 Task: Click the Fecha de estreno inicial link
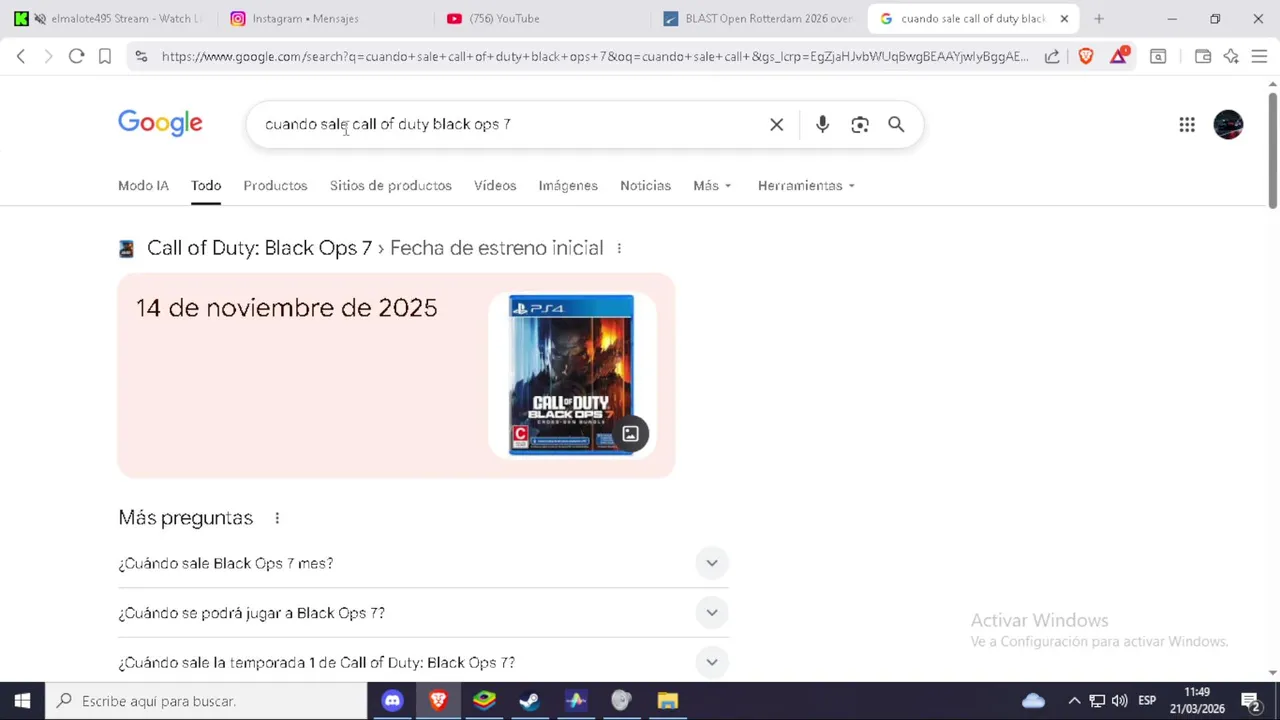497,248
